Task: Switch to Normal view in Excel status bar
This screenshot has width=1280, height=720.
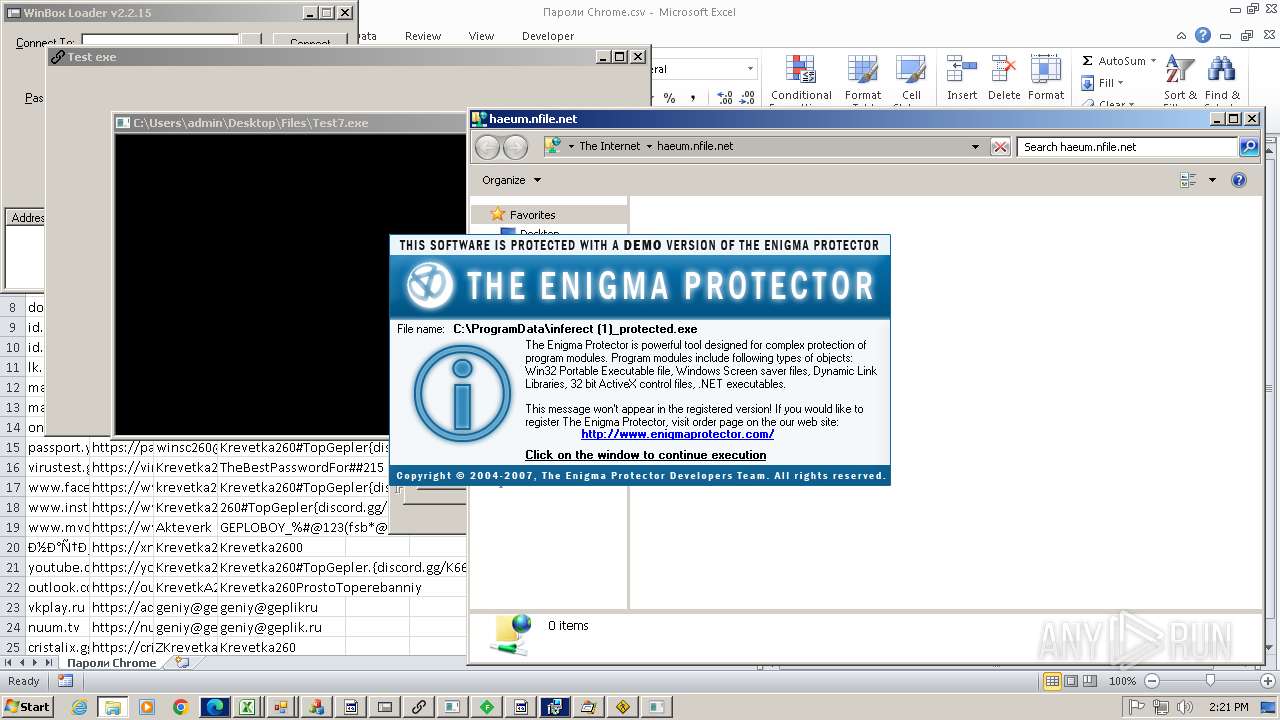Action: pyautogui.click(x=1052, y=681)
